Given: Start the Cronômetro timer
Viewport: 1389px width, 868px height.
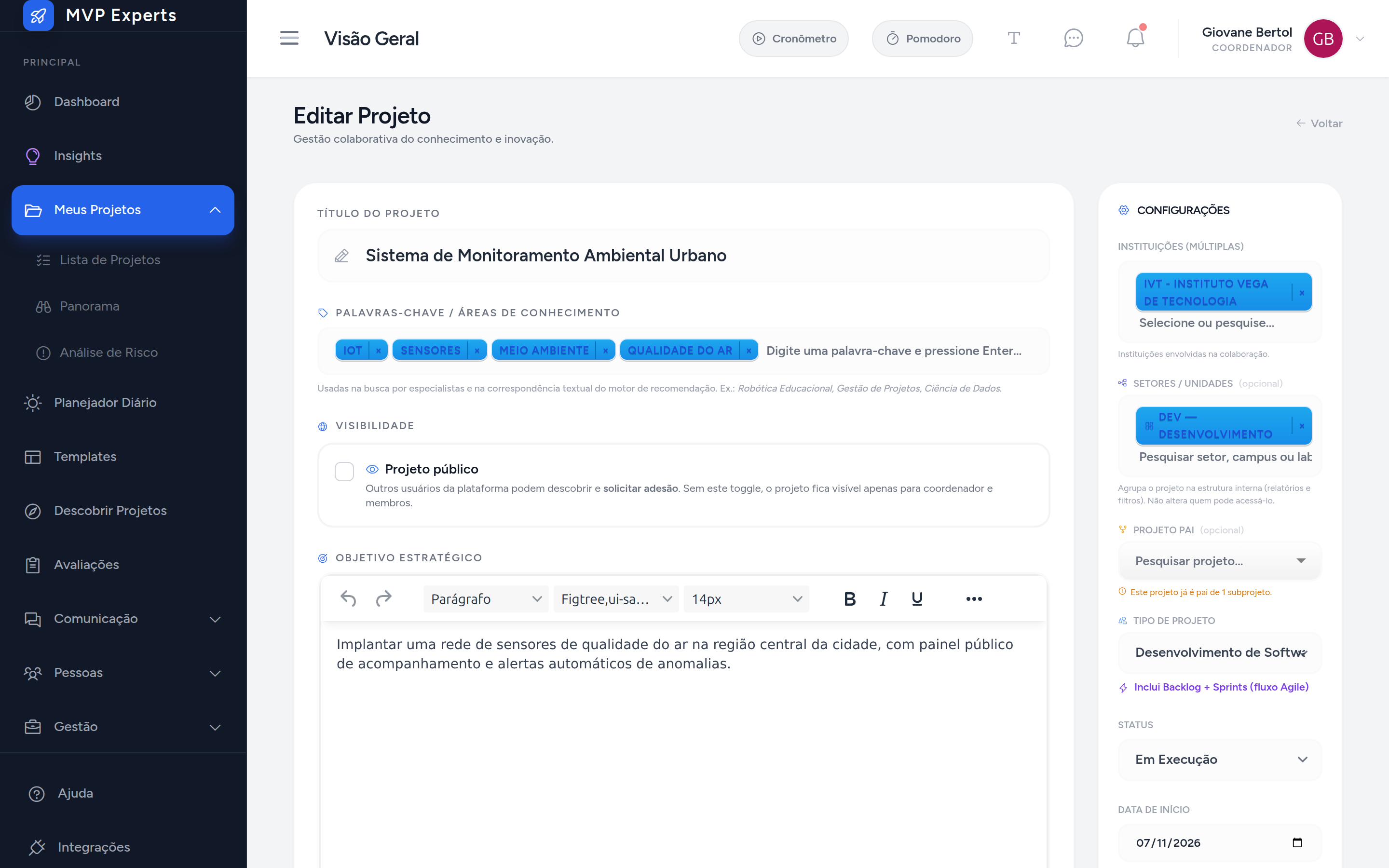Looking at the screenshot, I should [x=793, y=39].
